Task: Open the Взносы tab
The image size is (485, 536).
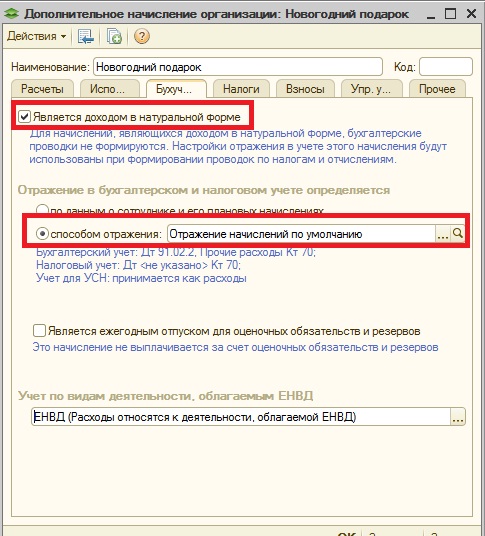Action: click(305, 89)
